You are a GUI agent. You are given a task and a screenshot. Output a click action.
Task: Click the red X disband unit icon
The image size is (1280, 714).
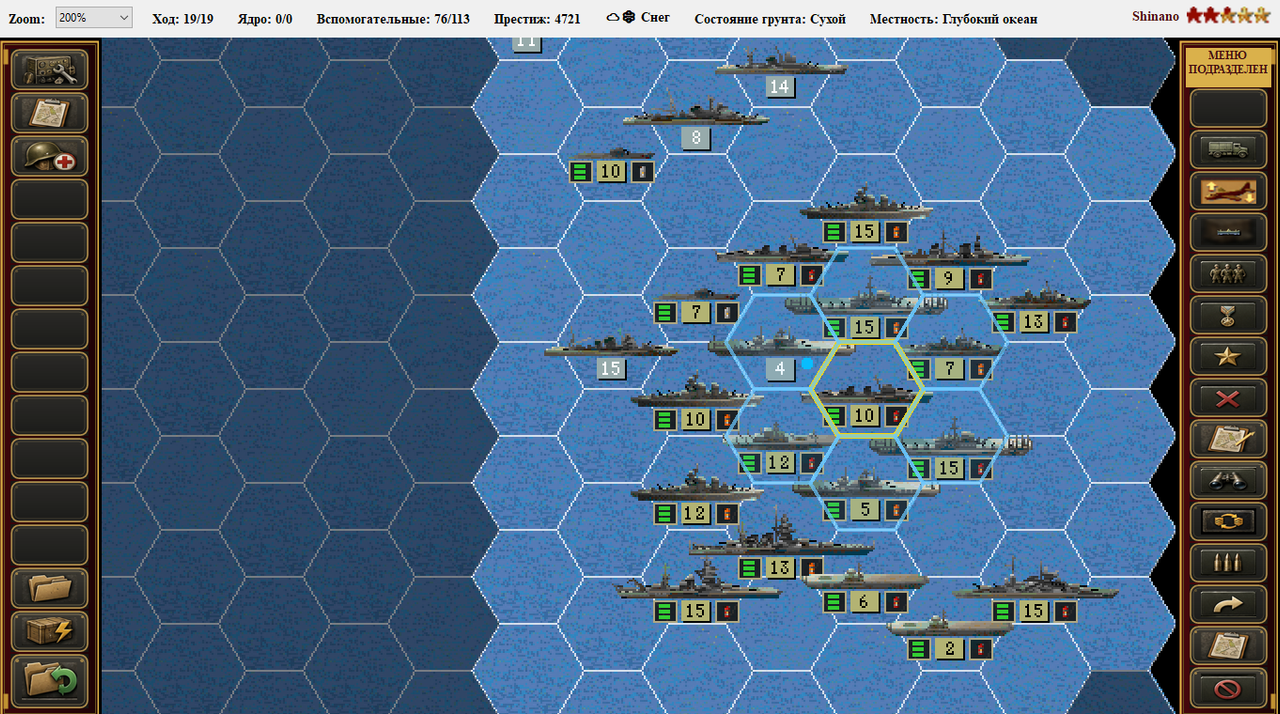click(x=1228, y=398)
